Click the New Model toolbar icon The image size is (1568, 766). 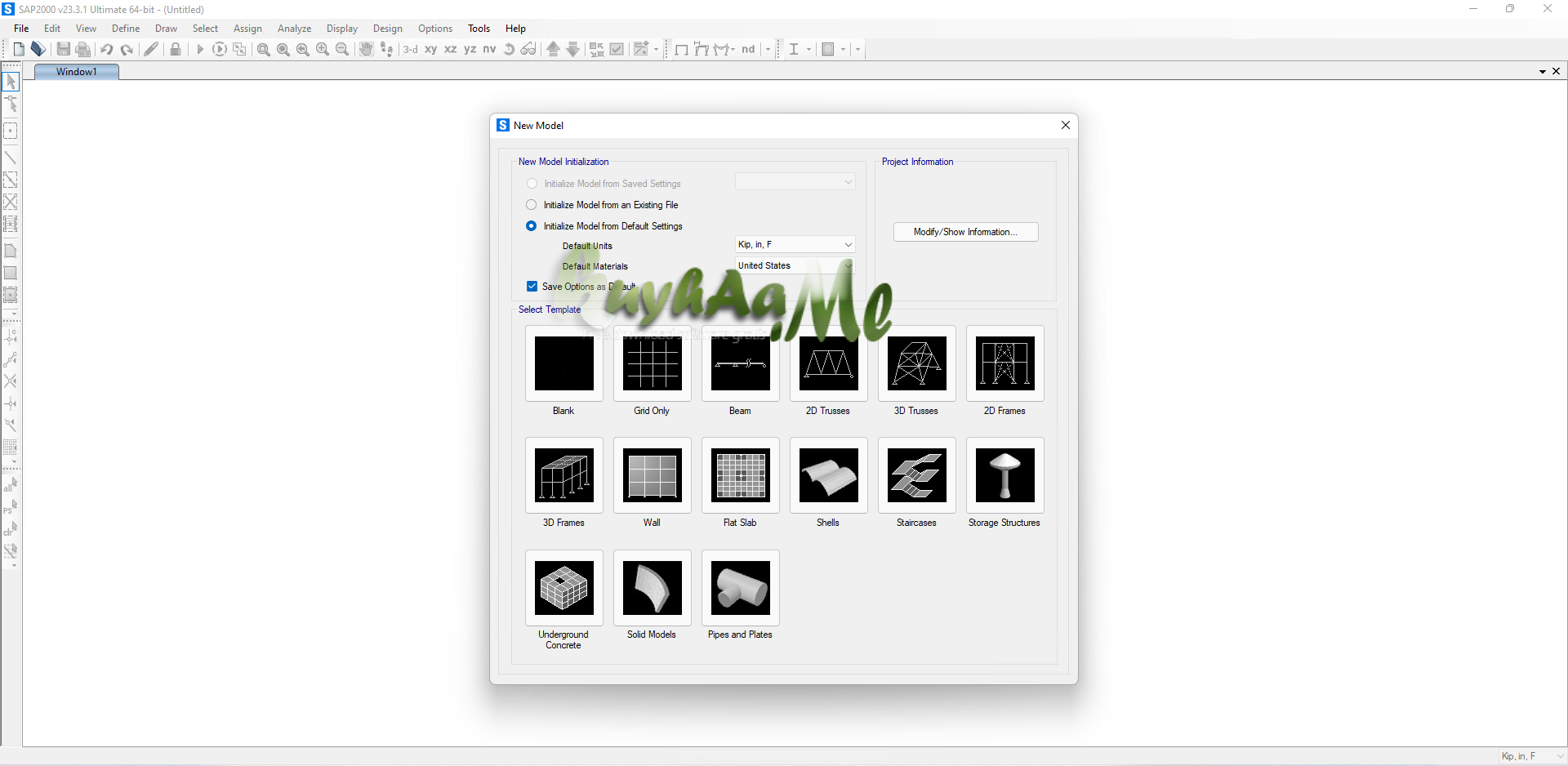pos(19,49)
